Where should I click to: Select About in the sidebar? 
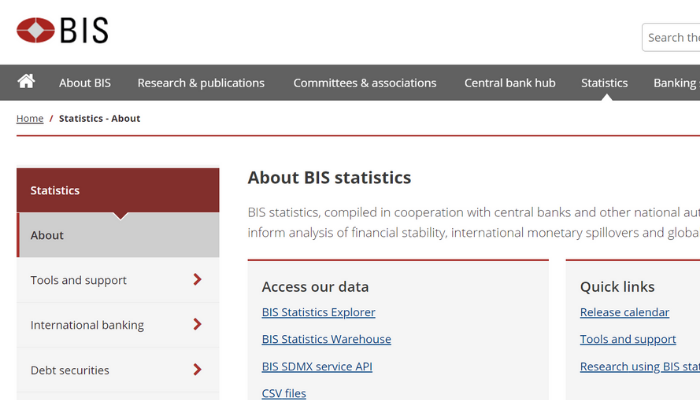pos(118,235)
